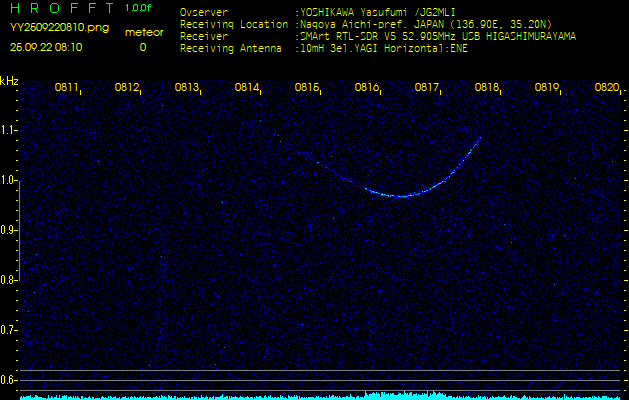
Task: Click the cyan signal level strip at bottom
Action: [314, 396]
